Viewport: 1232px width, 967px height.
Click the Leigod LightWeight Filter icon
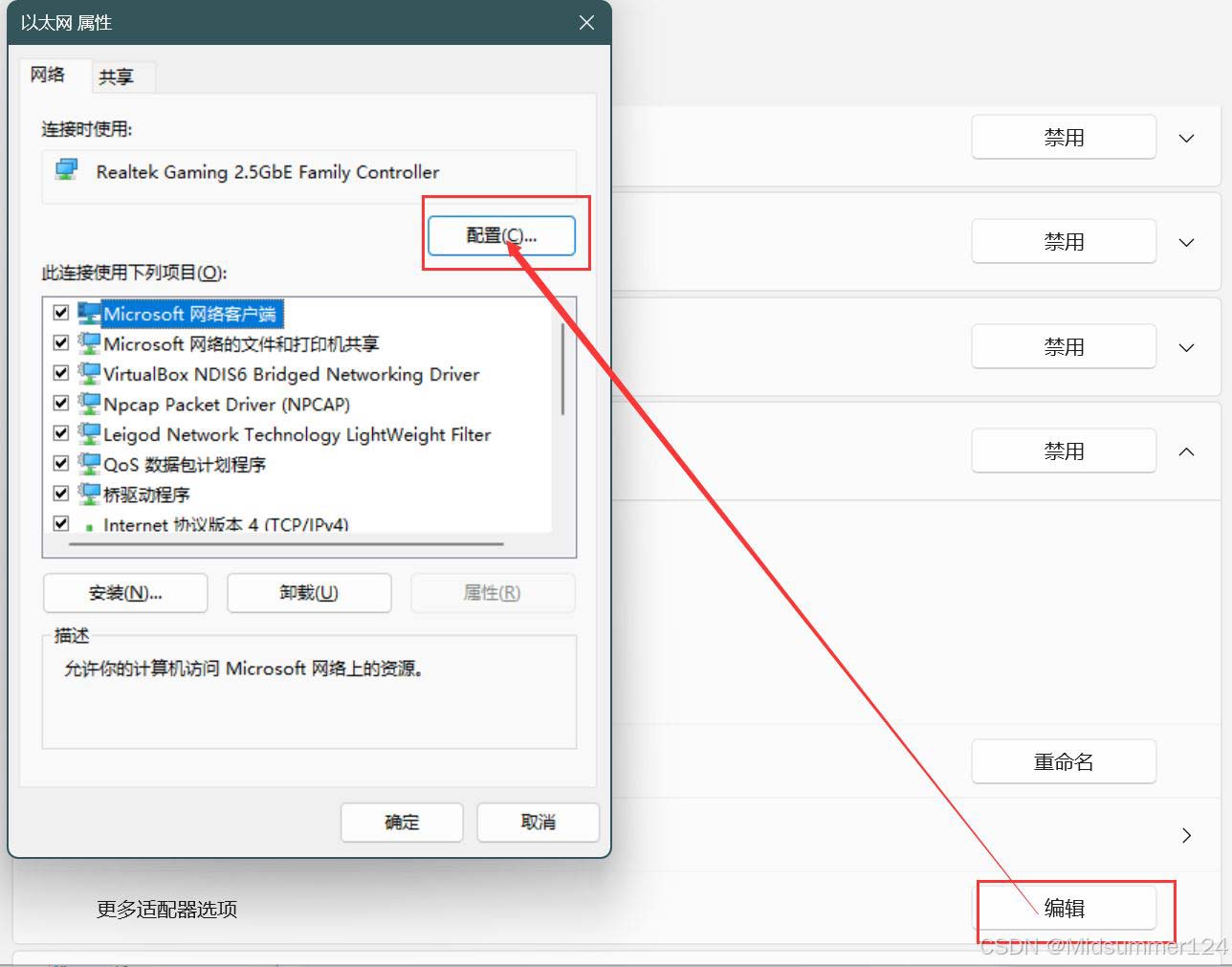89,434
